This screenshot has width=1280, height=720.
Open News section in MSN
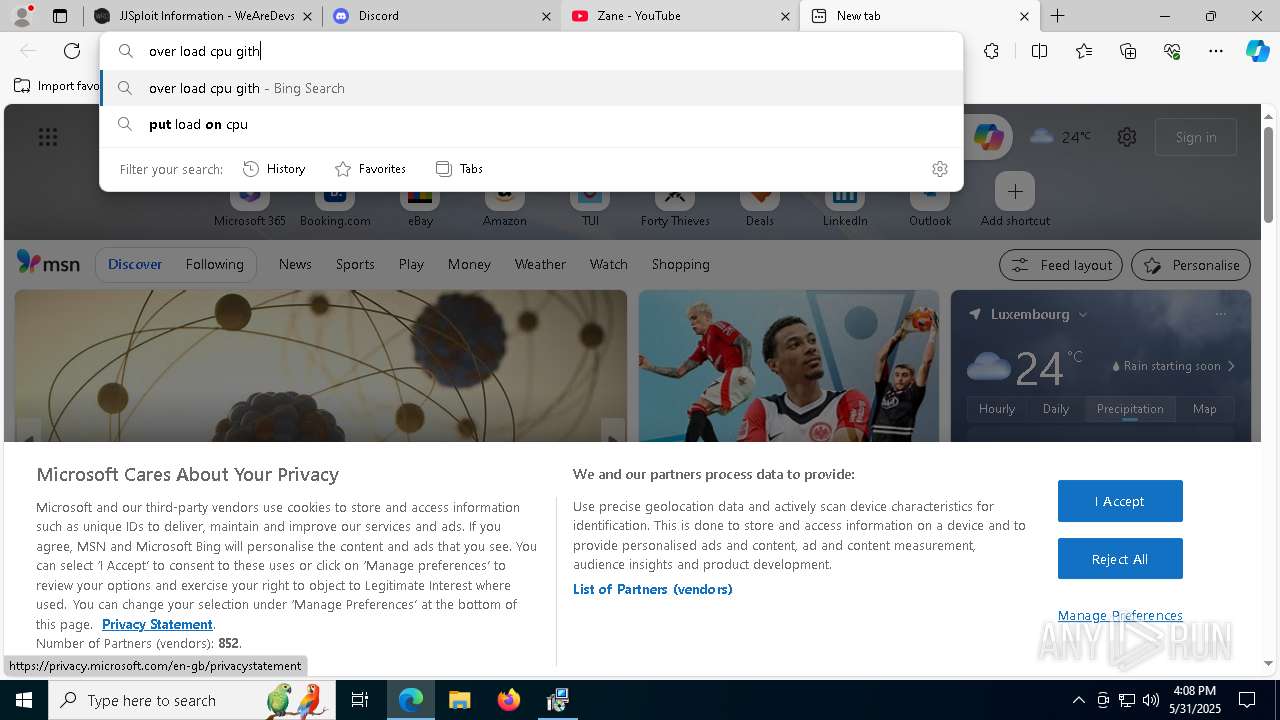click(x=295, y=264)
